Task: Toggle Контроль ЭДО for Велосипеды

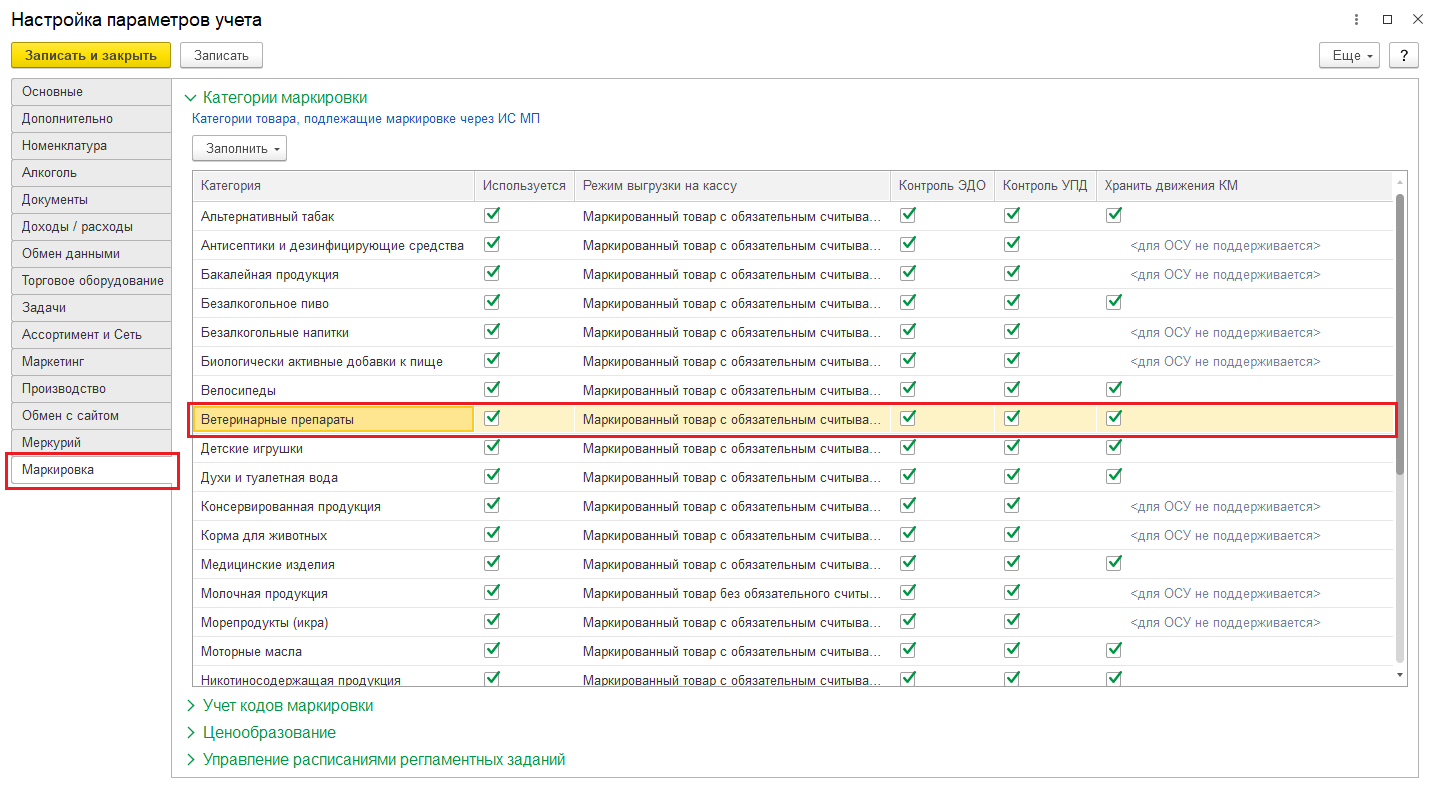Action: [908, 389]
